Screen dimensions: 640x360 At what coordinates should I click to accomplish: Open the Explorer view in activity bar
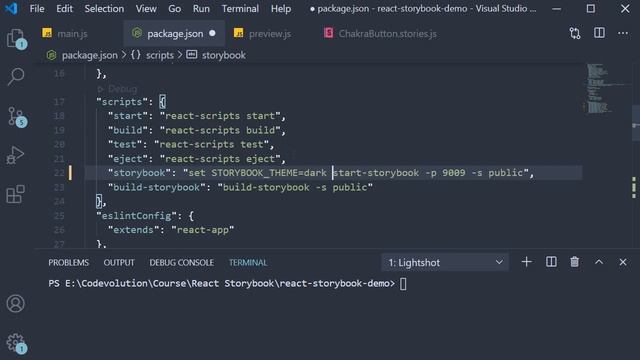tap(16, 39)
